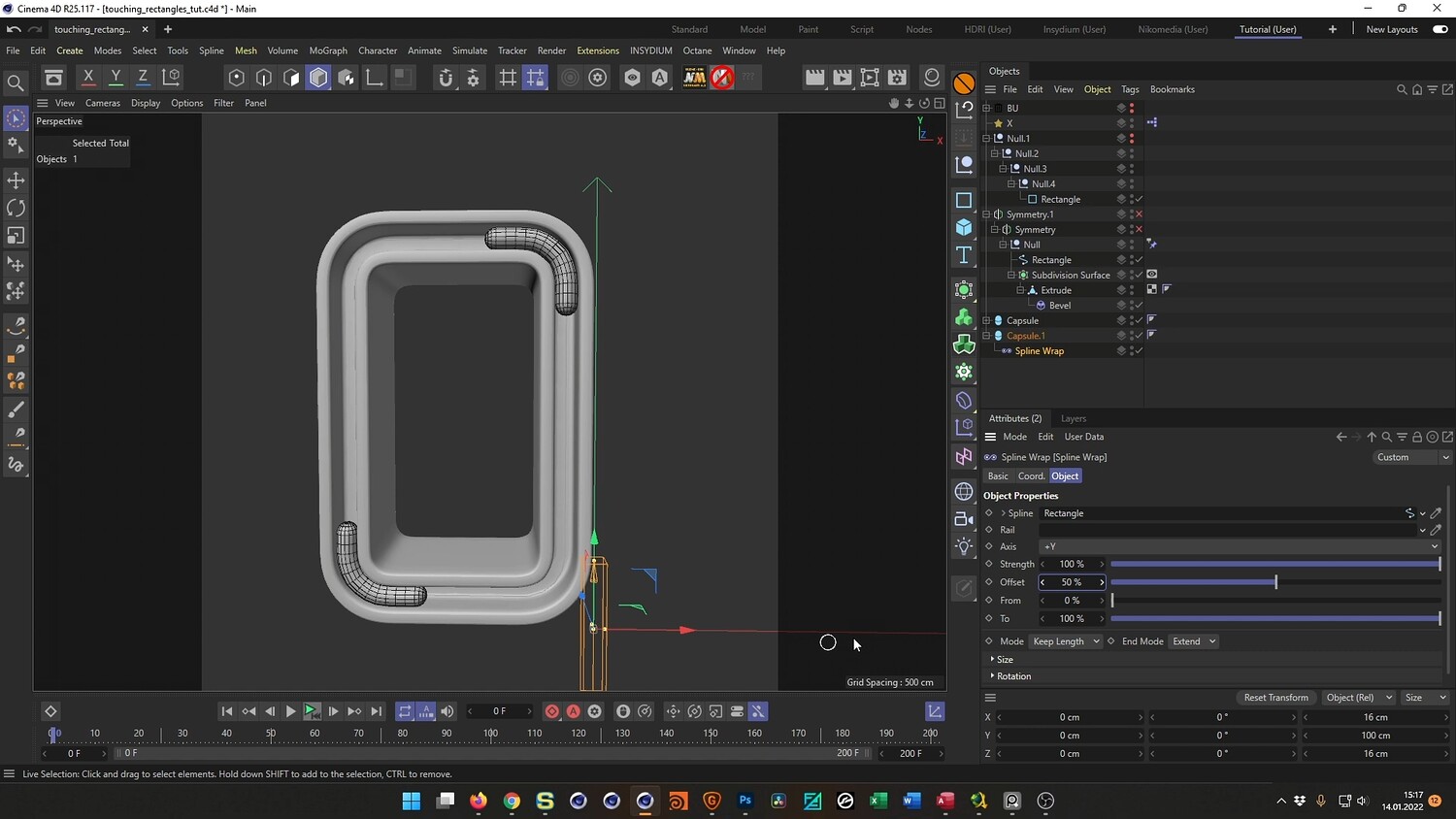This screenshot has height=819, width=1456.
Task: Select the Move tool in left toolbar
Action: (x=16, y=180)
